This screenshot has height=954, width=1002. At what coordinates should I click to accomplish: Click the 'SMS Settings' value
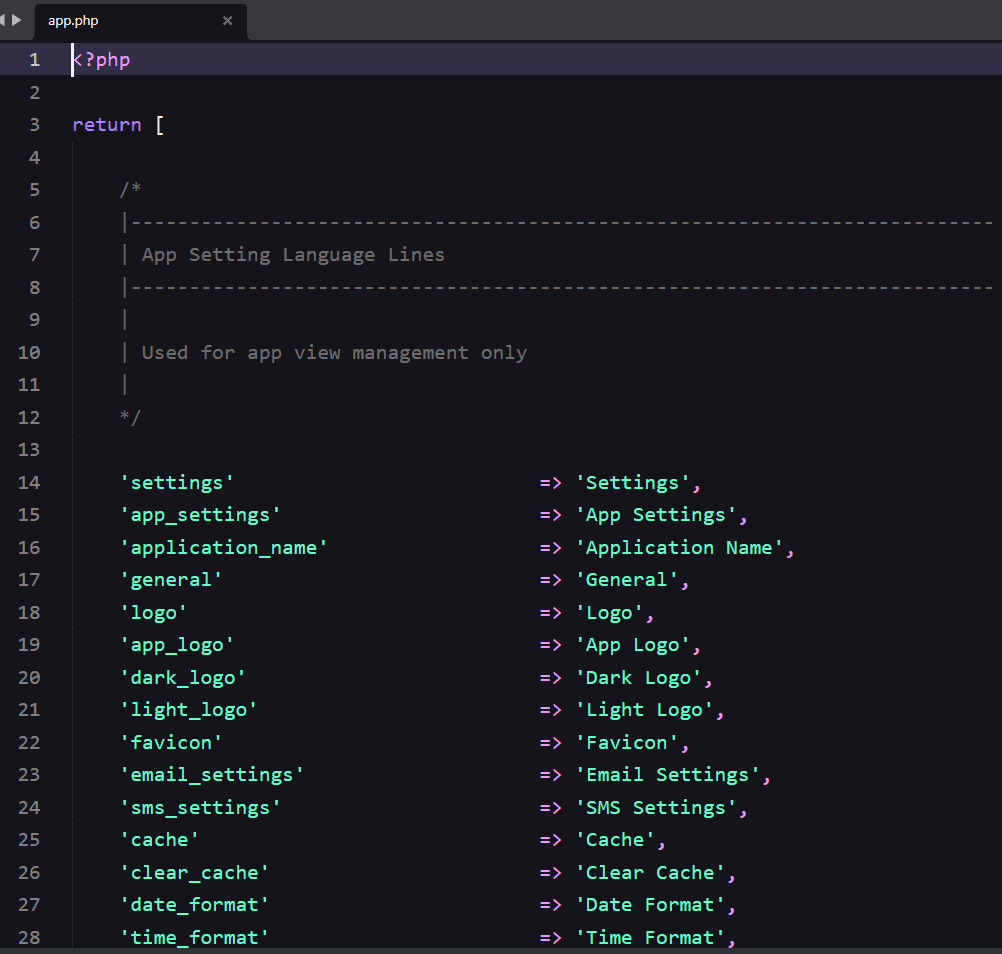pyautogui.click(x=656, y=808)
